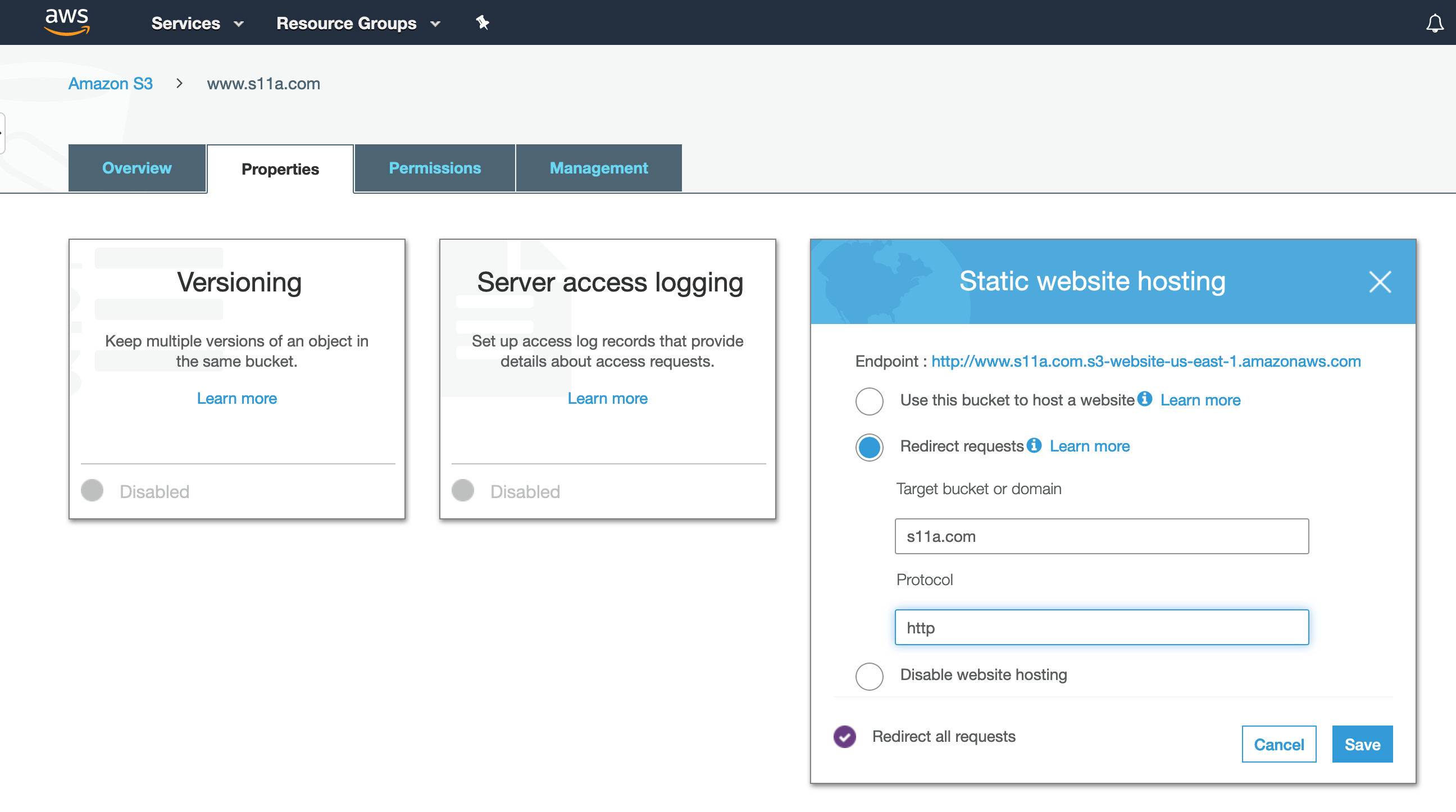Switch to the Permissions tab

[x=434, y=168]
